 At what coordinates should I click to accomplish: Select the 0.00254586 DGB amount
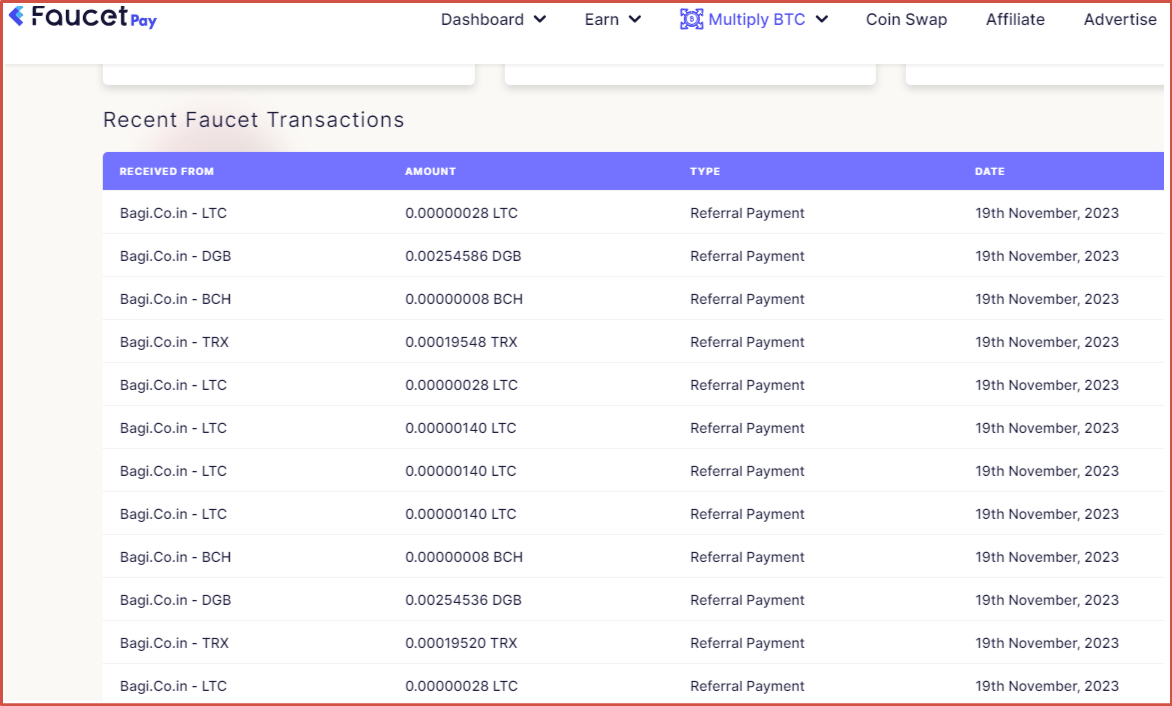[x=463, y=256]
